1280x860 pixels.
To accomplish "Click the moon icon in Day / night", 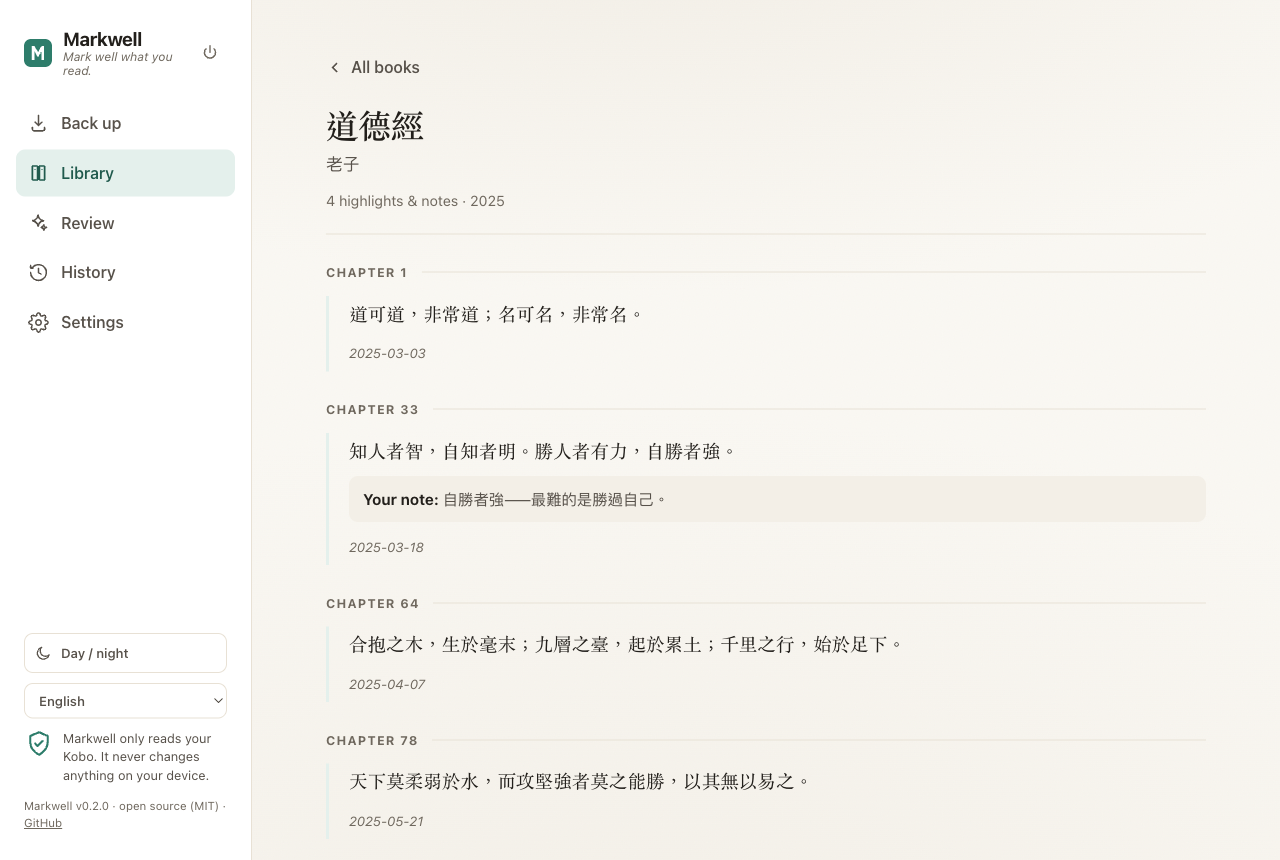I will [43, 653].
